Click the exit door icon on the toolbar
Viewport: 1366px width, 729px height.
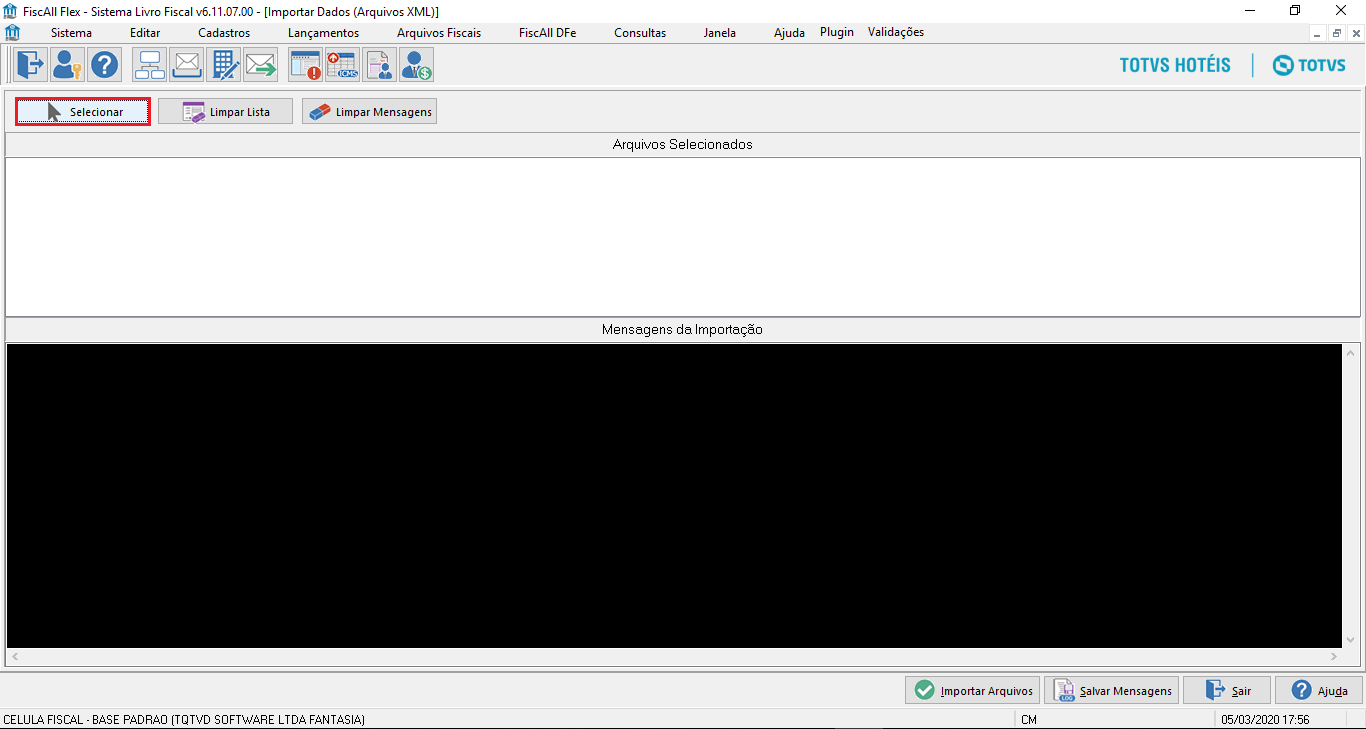[29, 64]
